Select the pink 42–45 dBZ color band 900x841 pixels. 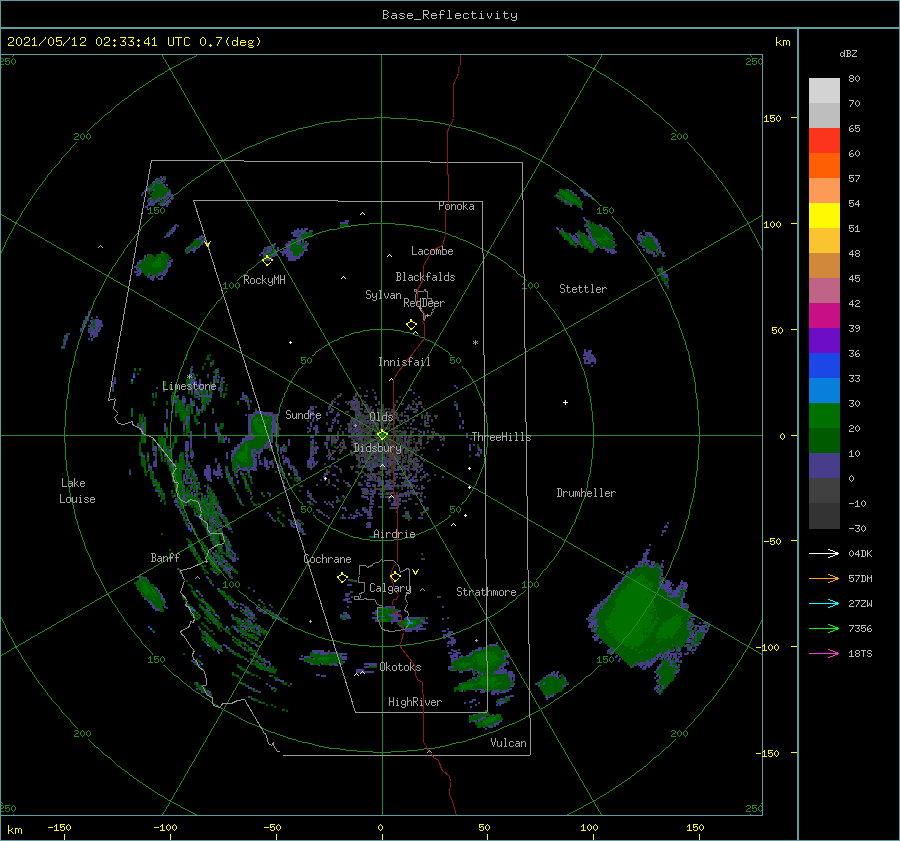click(x=824, y=290)
